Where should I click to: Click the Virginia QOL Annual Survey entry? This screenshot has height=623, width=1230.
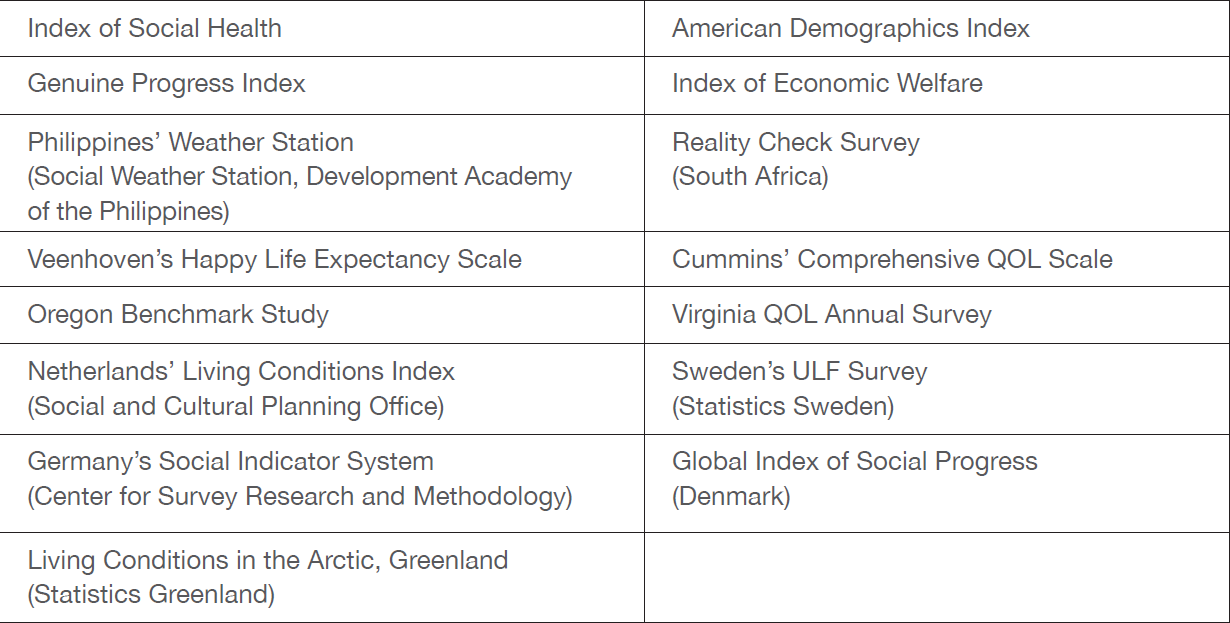click(831, 314)
